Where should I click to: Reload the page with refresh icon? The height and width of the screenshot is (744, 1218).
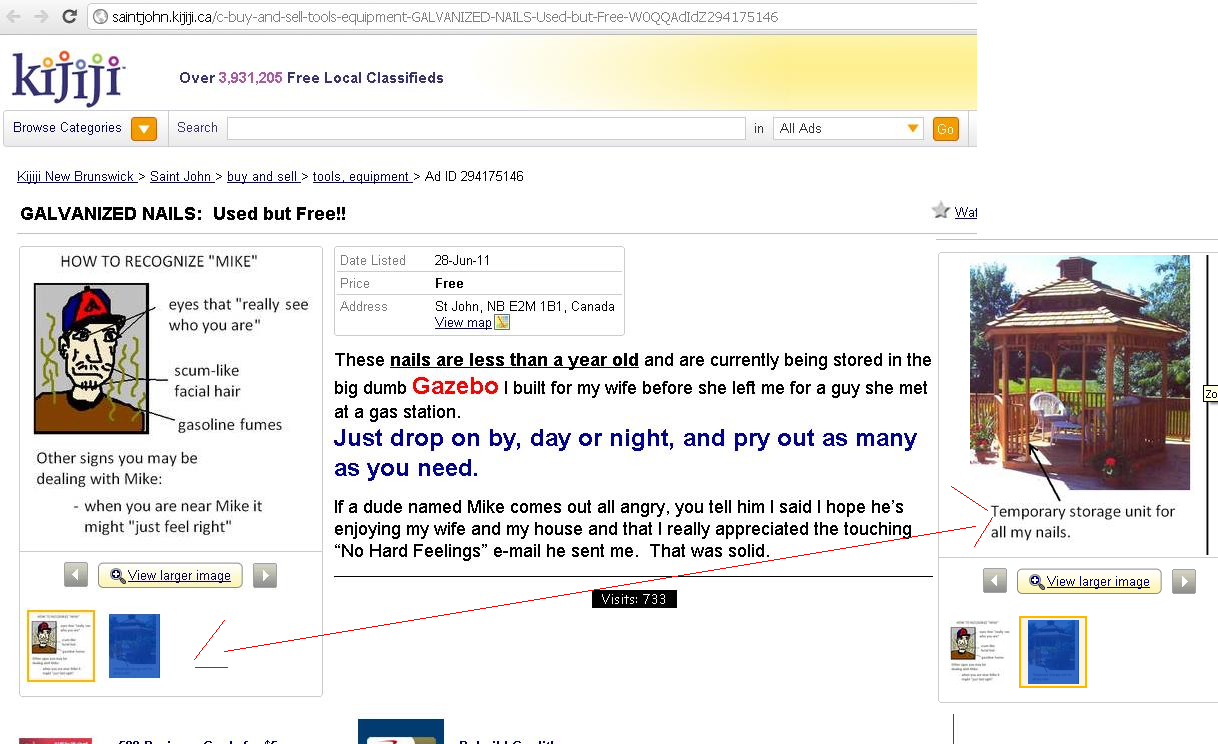pyautogui.click(x=69, y=16)
